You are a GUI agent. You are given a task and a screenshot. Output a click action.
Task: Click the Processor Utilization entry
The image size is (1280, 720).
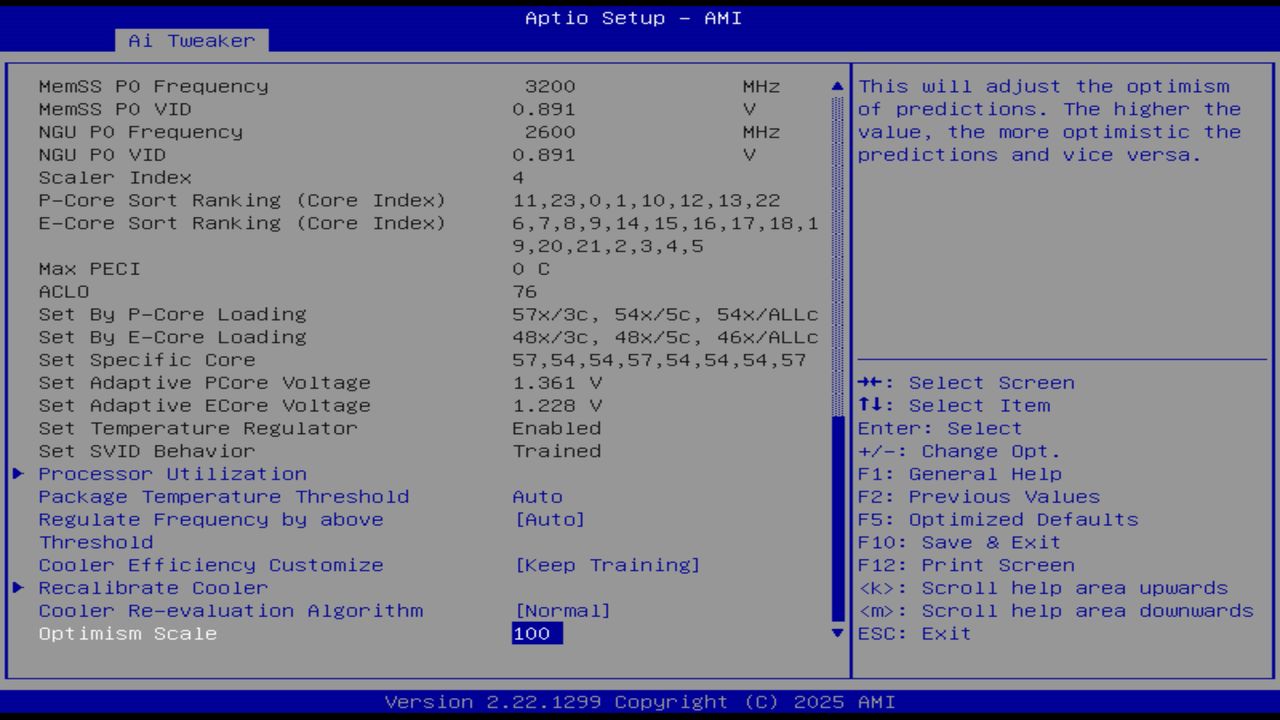(172, 473)
